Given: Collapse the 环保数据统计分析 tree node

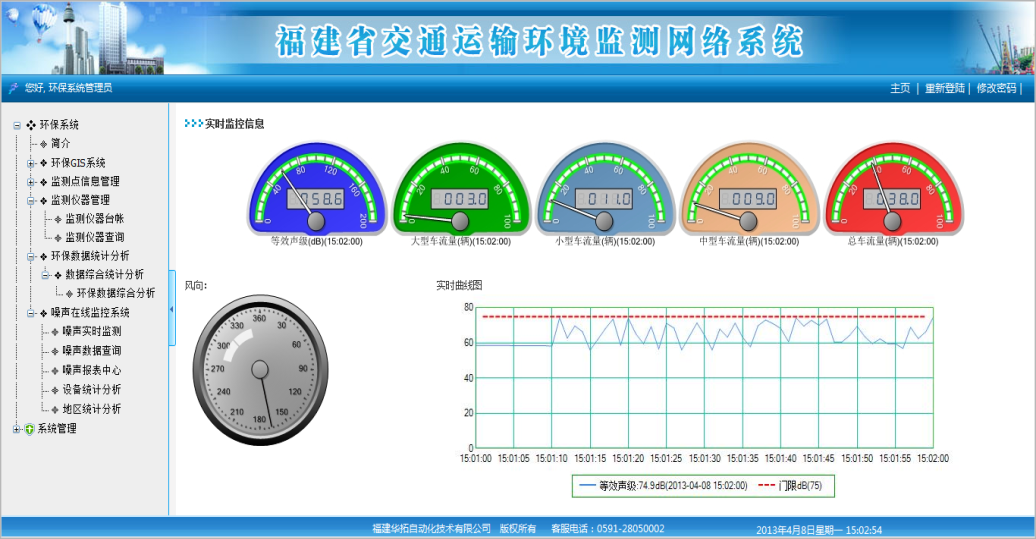Looking at the screenshot, I should click(x=30, y=256).
